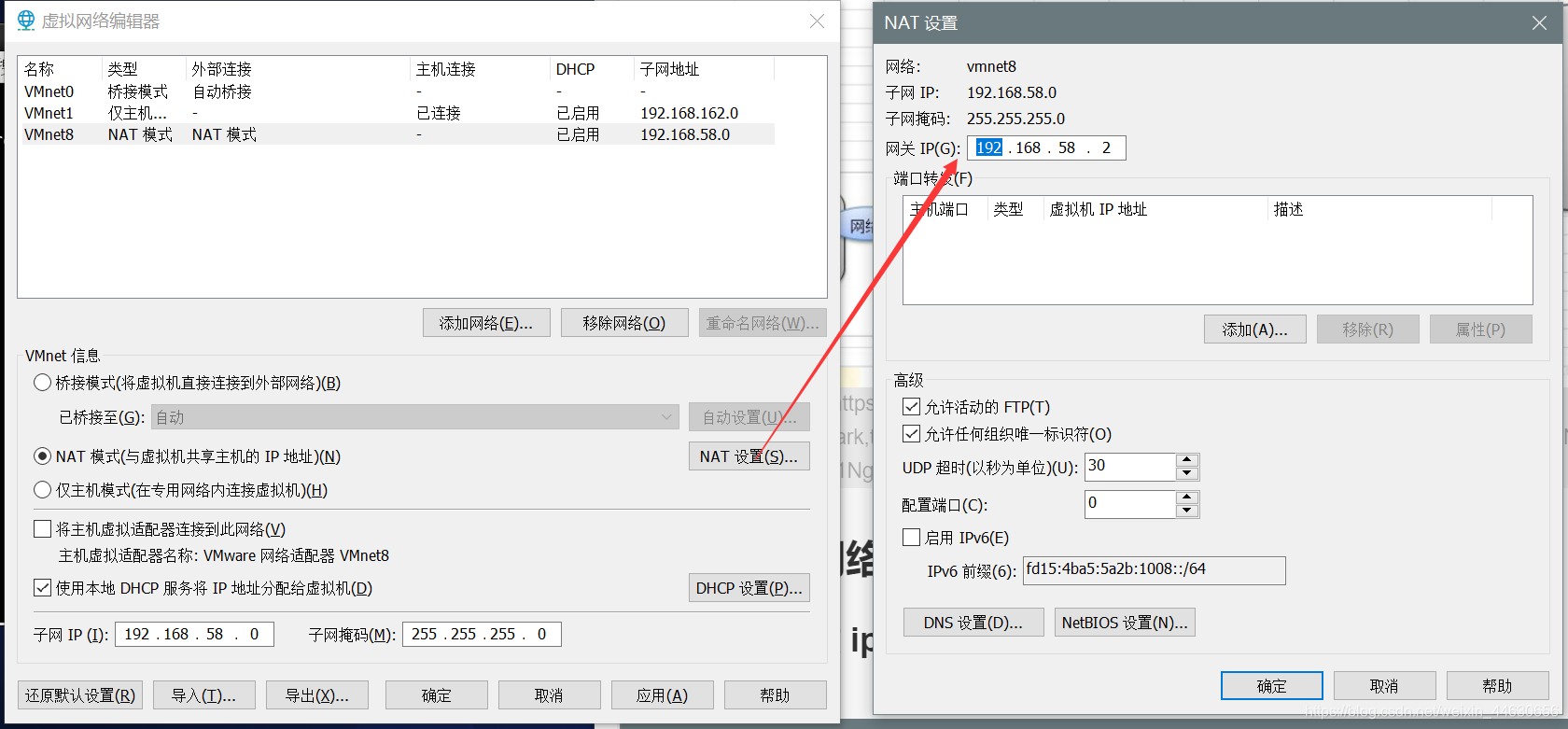Open NAT 设置(S)... button

click(749, 456)
